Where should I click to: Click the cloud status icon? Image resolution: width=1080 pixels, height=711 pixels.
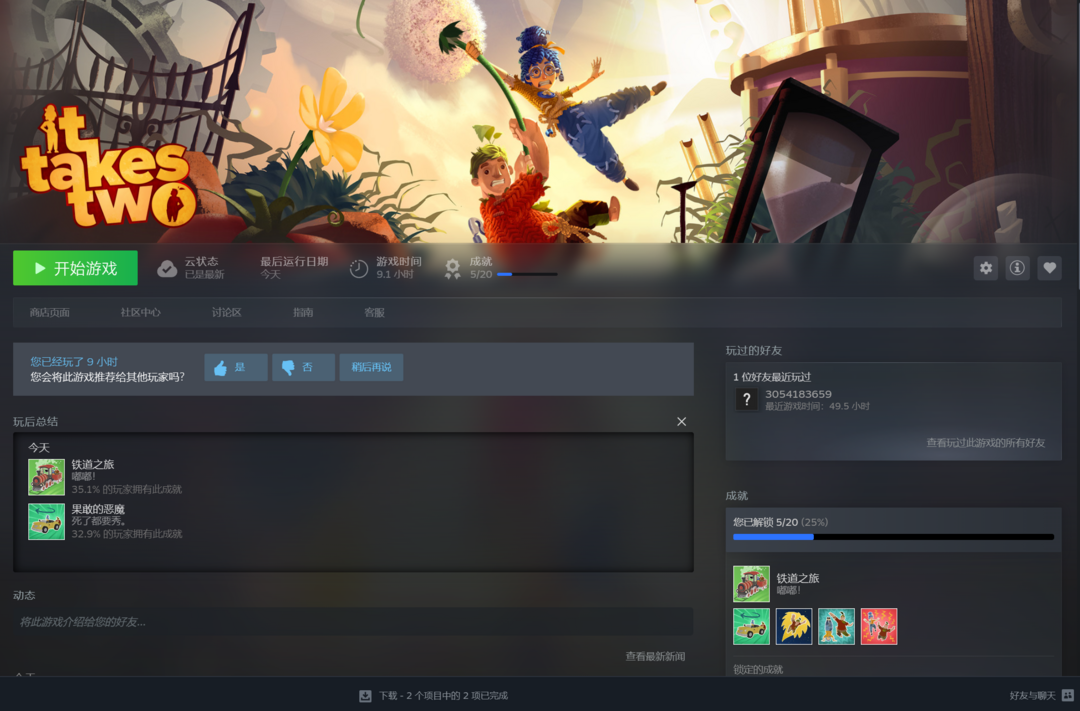167,269
